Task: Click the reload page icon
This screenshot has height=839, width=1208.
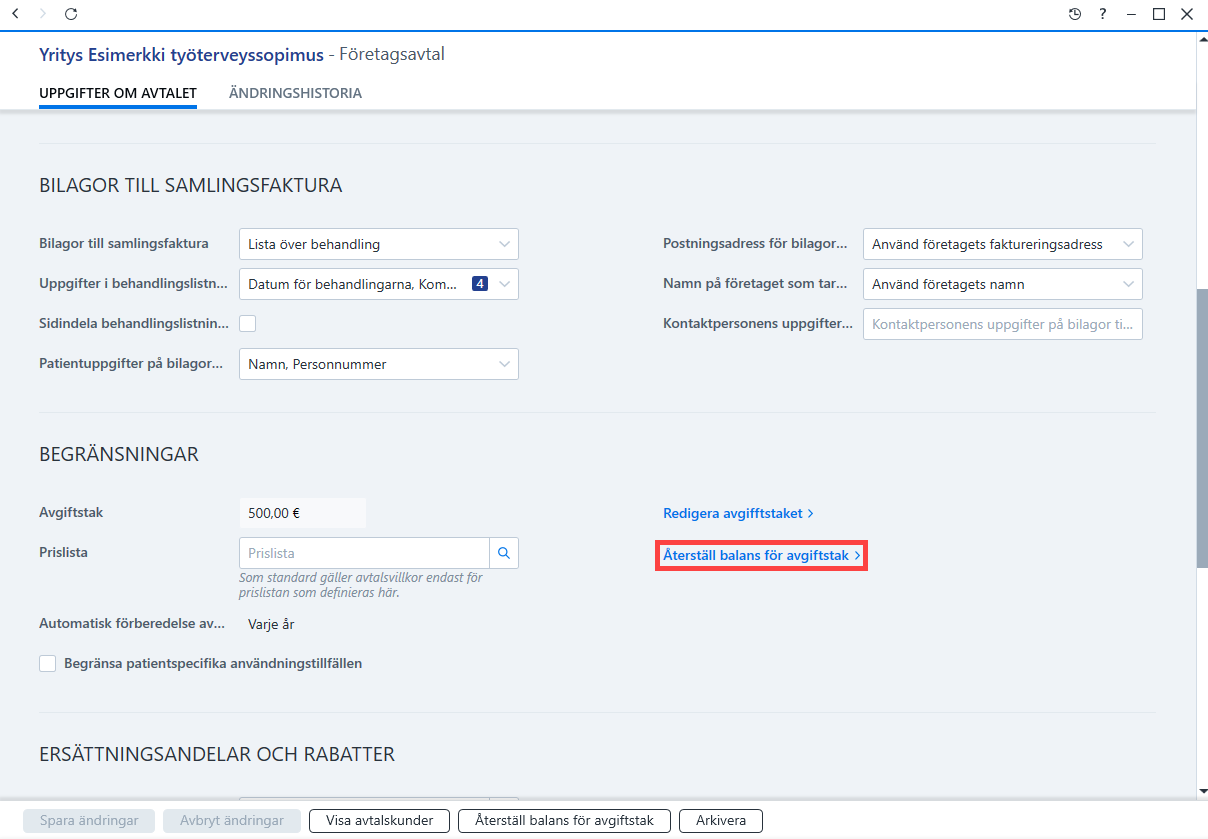Action: pos(70,14)
